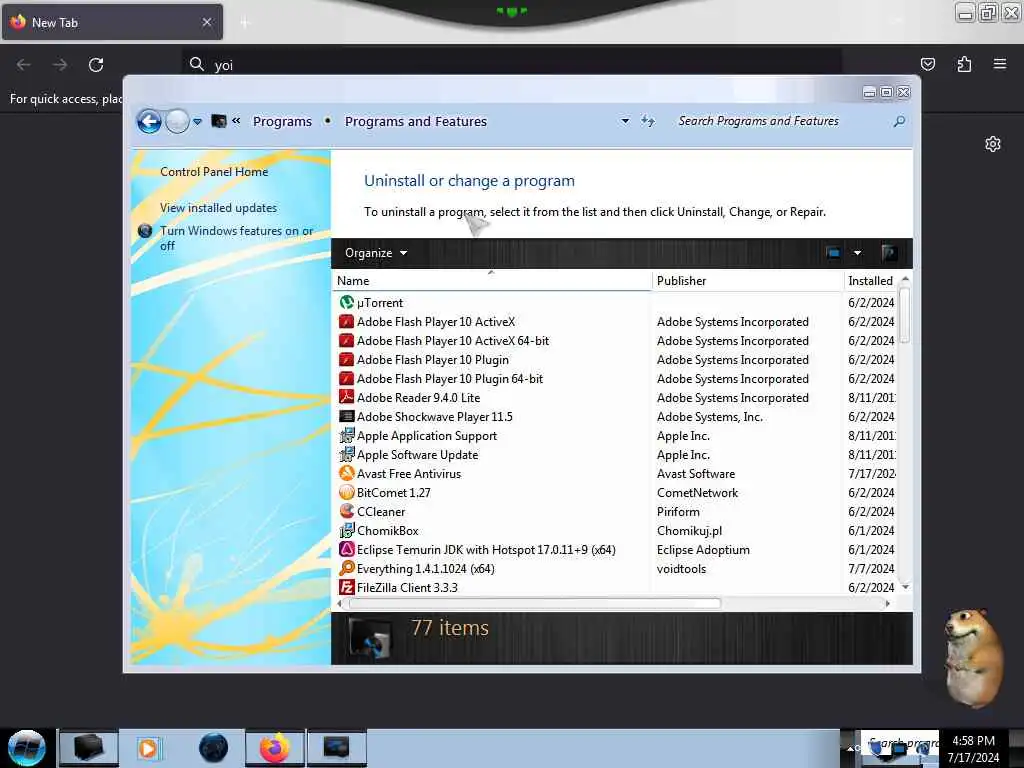Focus the Search Programs and Features field
Viewport: 1024px width, 768px height.
(x=783, y=121)
